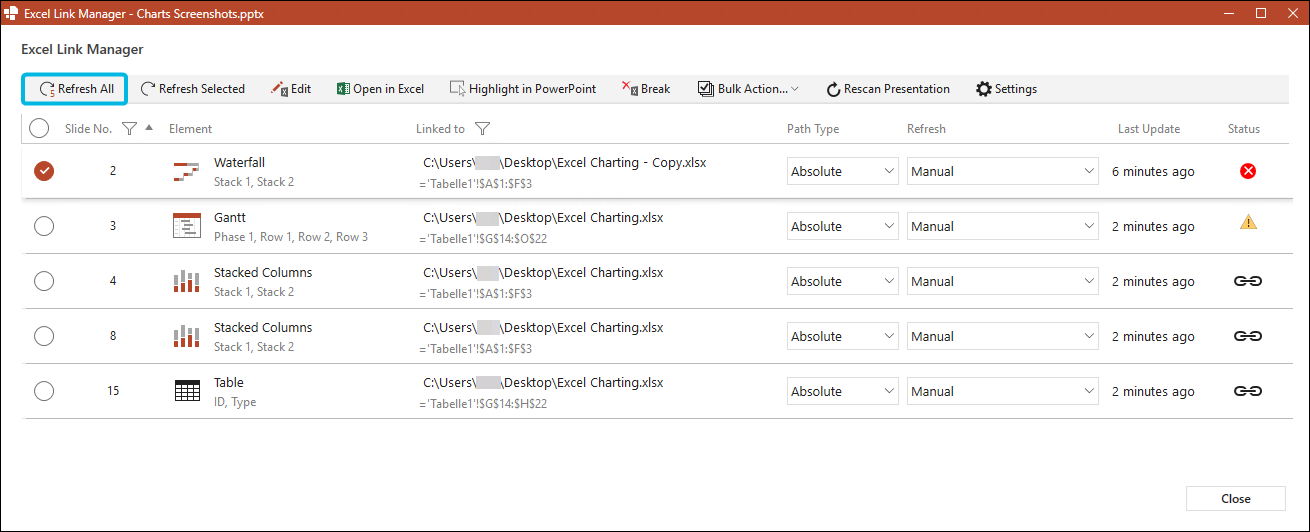This screenshot has height=532, width=1310.
Task: Click the Table element name
Action: (x=229, y=382)
